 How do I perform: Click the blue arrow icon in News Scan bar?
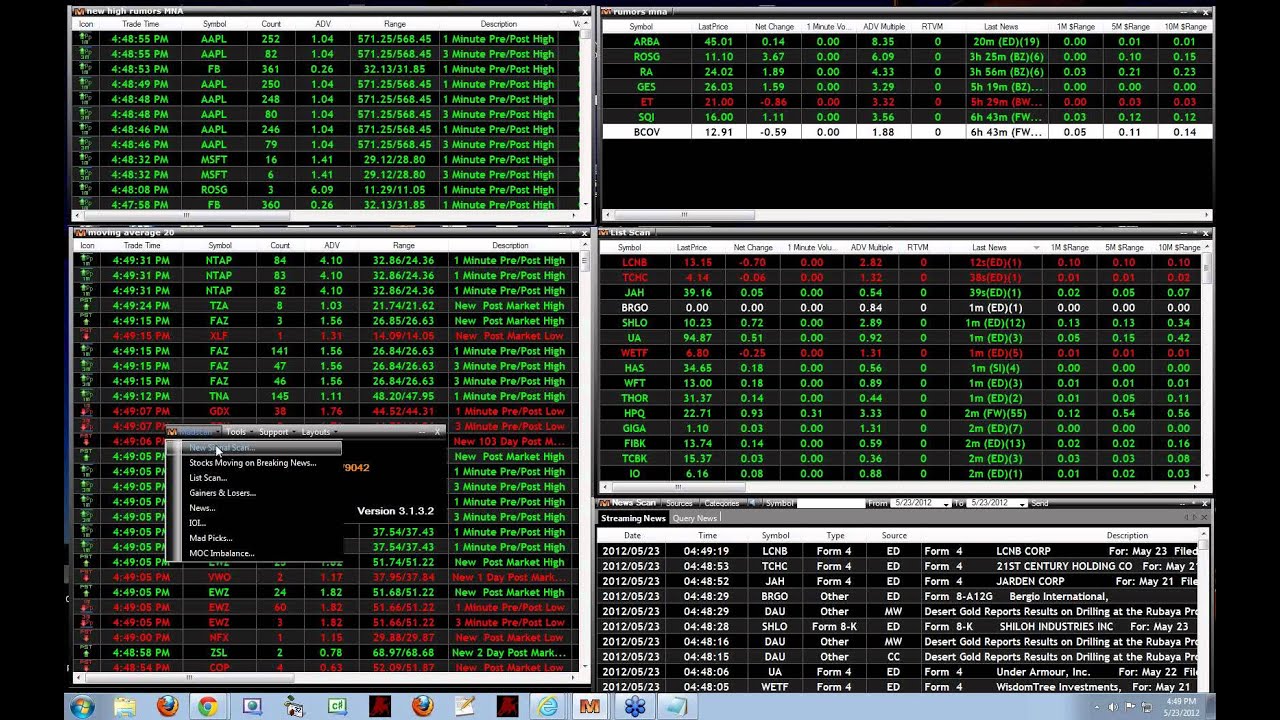click(x=752, y=503)
